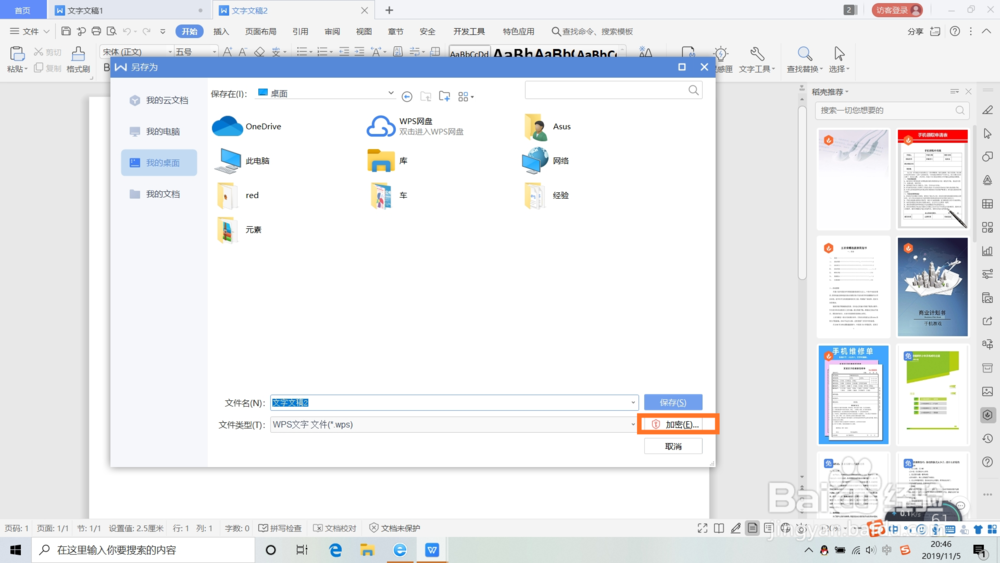Click the format painter (格式刷) icon

78,54
